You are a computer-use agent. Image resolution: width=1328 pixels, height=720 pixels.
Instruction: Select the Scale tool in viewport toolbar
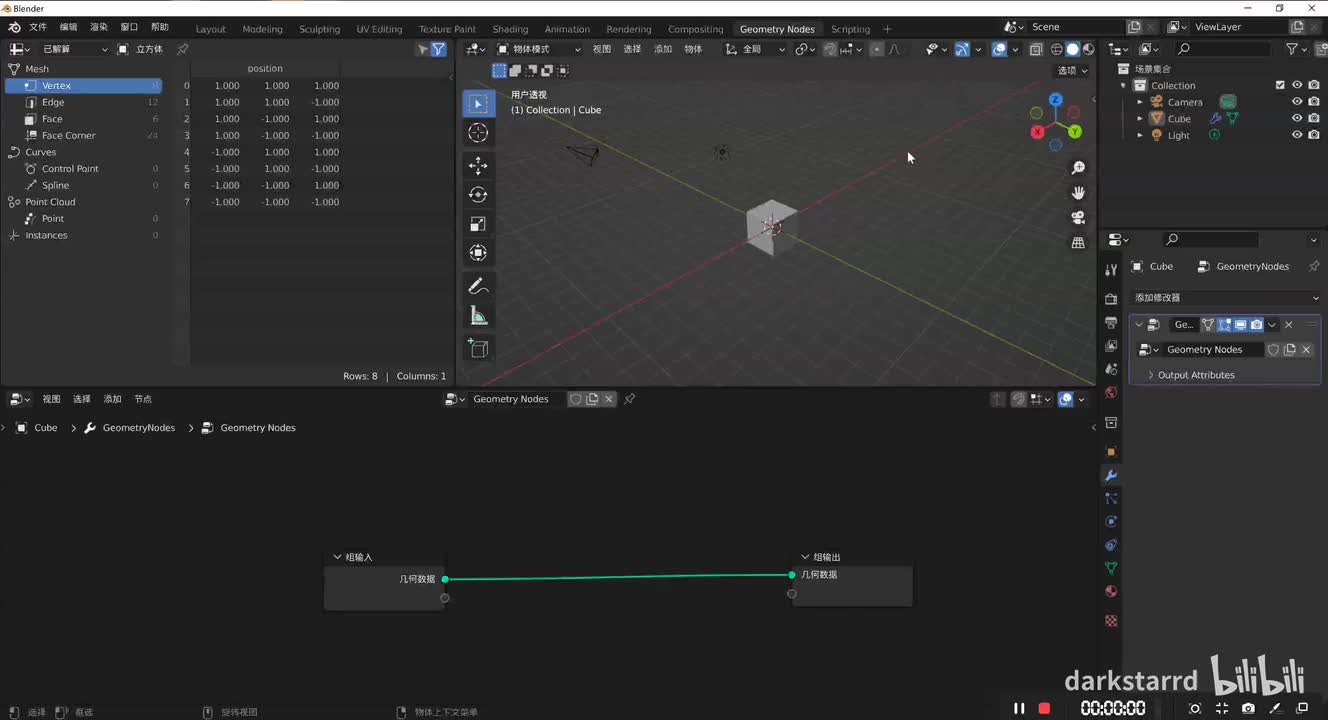click(x=478, y=224)
